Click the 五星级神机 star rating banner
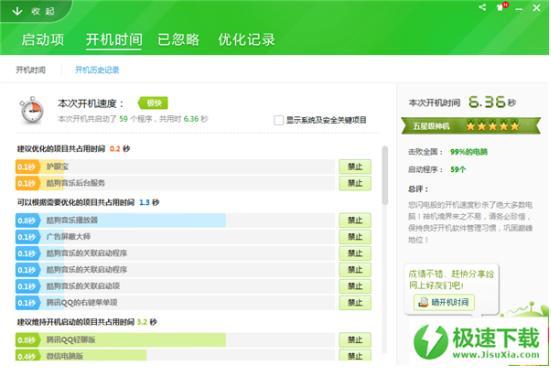This screenshot has height=376, width=551. [471, 126]
